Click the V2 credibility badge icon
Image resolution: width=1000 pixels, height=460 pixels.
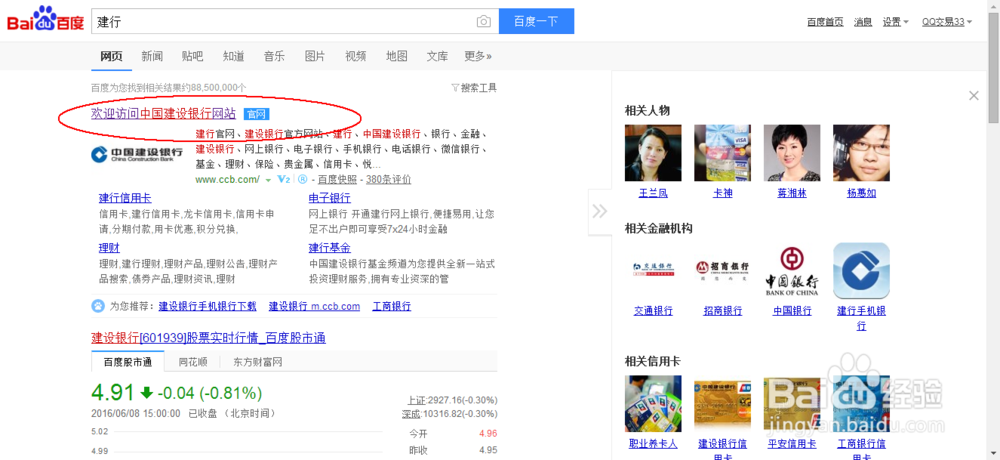click(x=284, y=180)
